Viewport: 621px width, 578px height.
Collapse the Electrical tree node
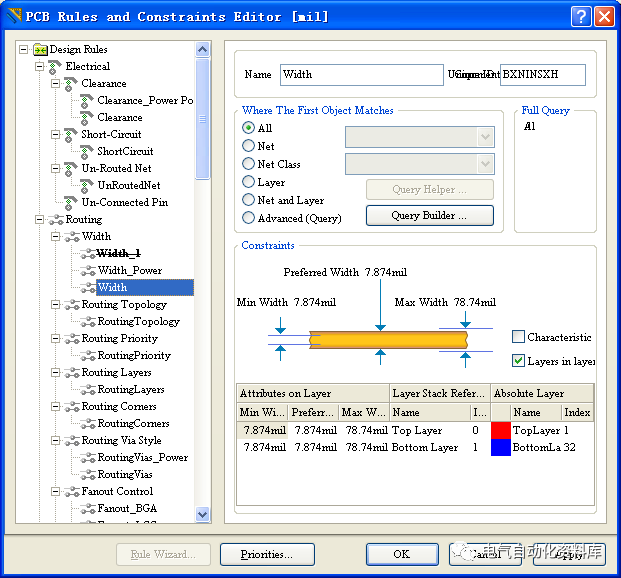coord(40,67)
